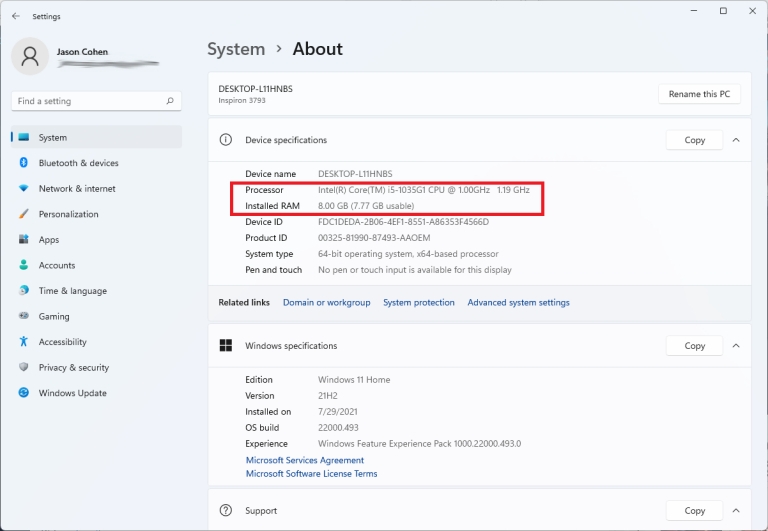Click the Gaming controller icon
The image size is (768, 531).
[x=24, y=316]
